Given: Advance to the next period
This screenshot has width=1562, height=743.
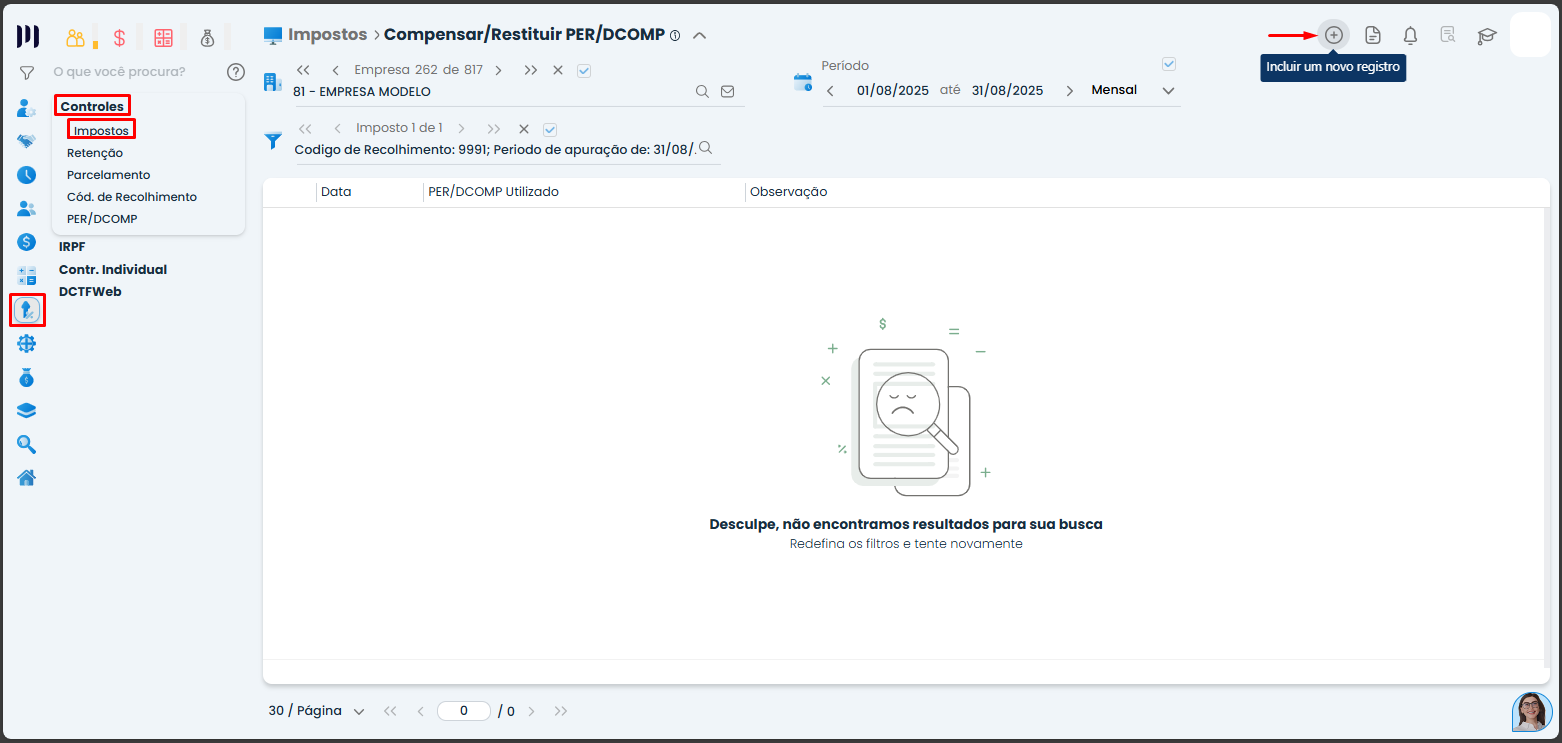Looking at the screenshot, I should coord(1069,91).
